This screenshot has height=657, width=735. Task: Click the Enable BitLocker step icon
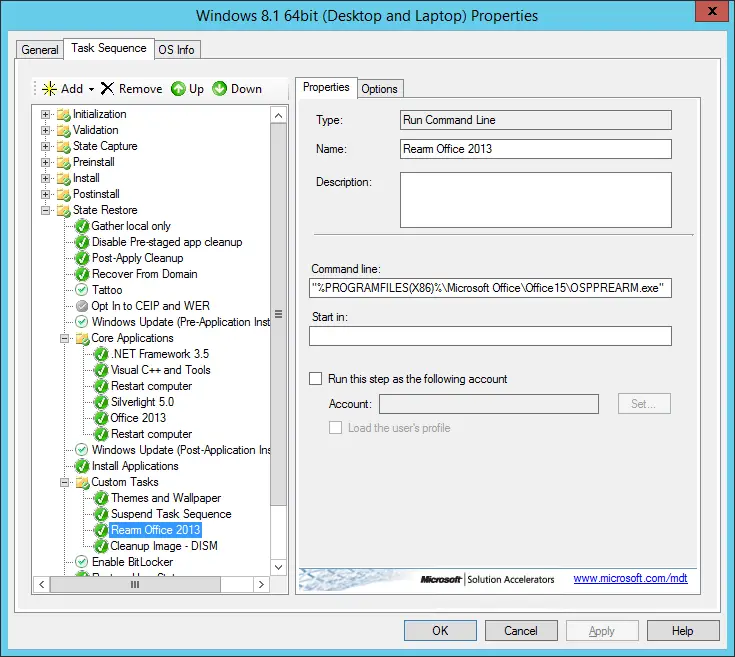82,562
